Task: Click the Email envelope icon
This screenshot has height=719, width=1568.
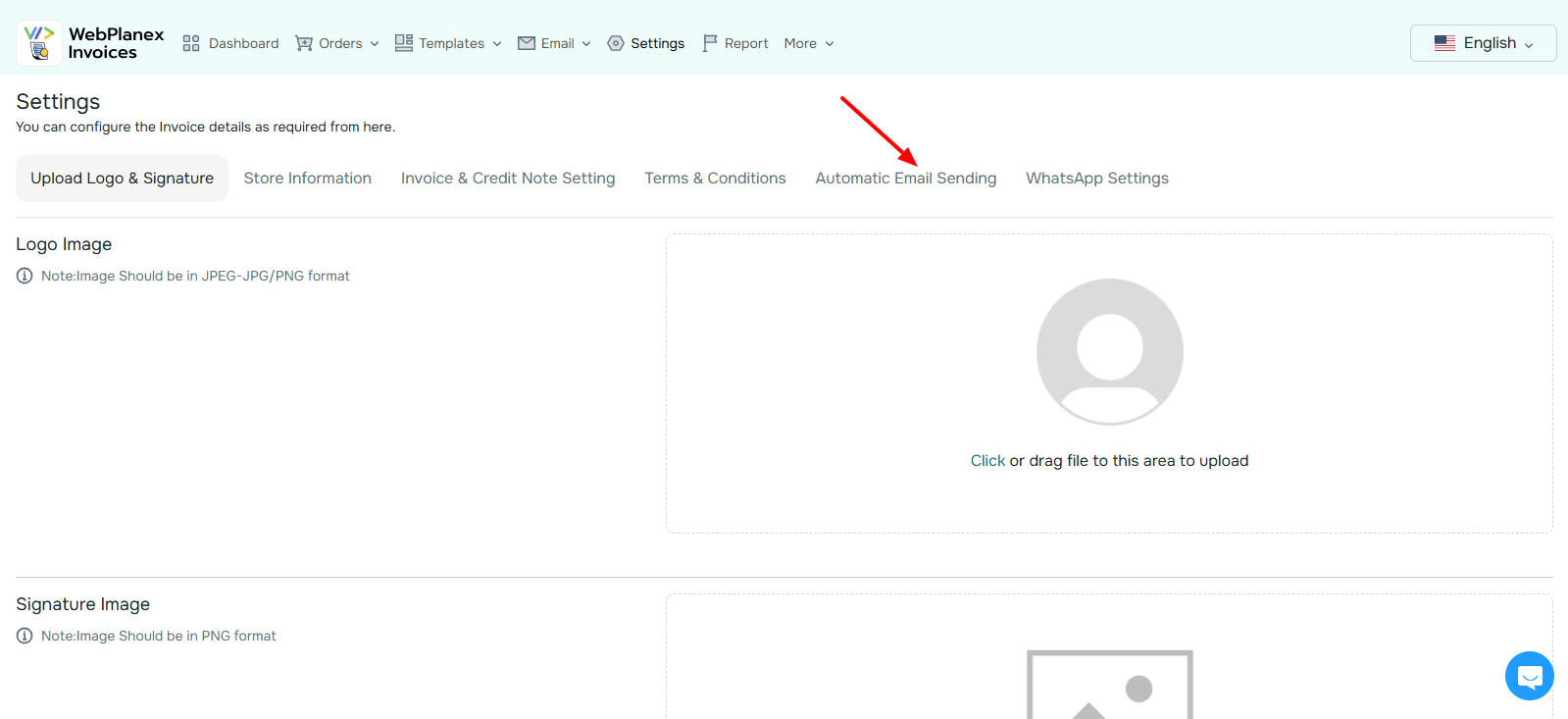Action: tap(527, 43)
